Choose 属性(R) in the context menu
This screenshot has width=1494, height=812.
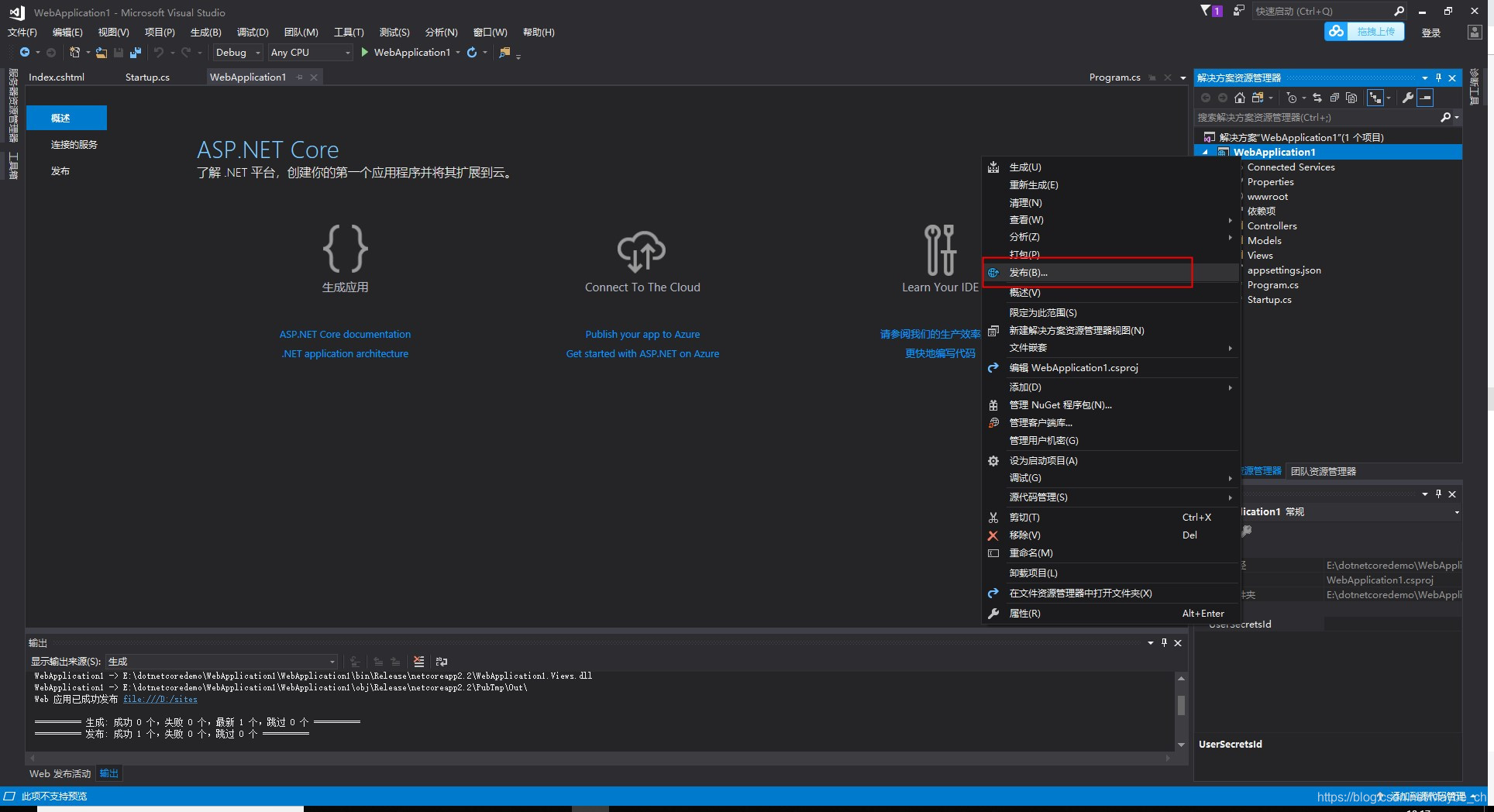(x=1111, y=614)
